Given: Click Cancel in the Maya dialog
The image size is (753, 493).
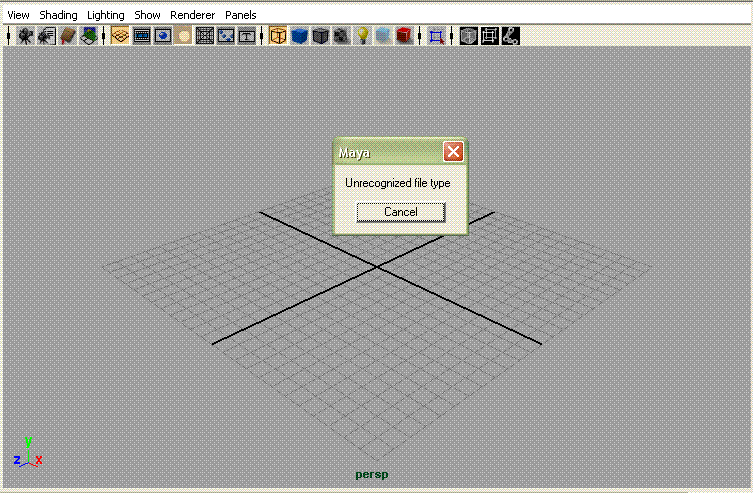Looking at the screenshot, I should point(401,212).
